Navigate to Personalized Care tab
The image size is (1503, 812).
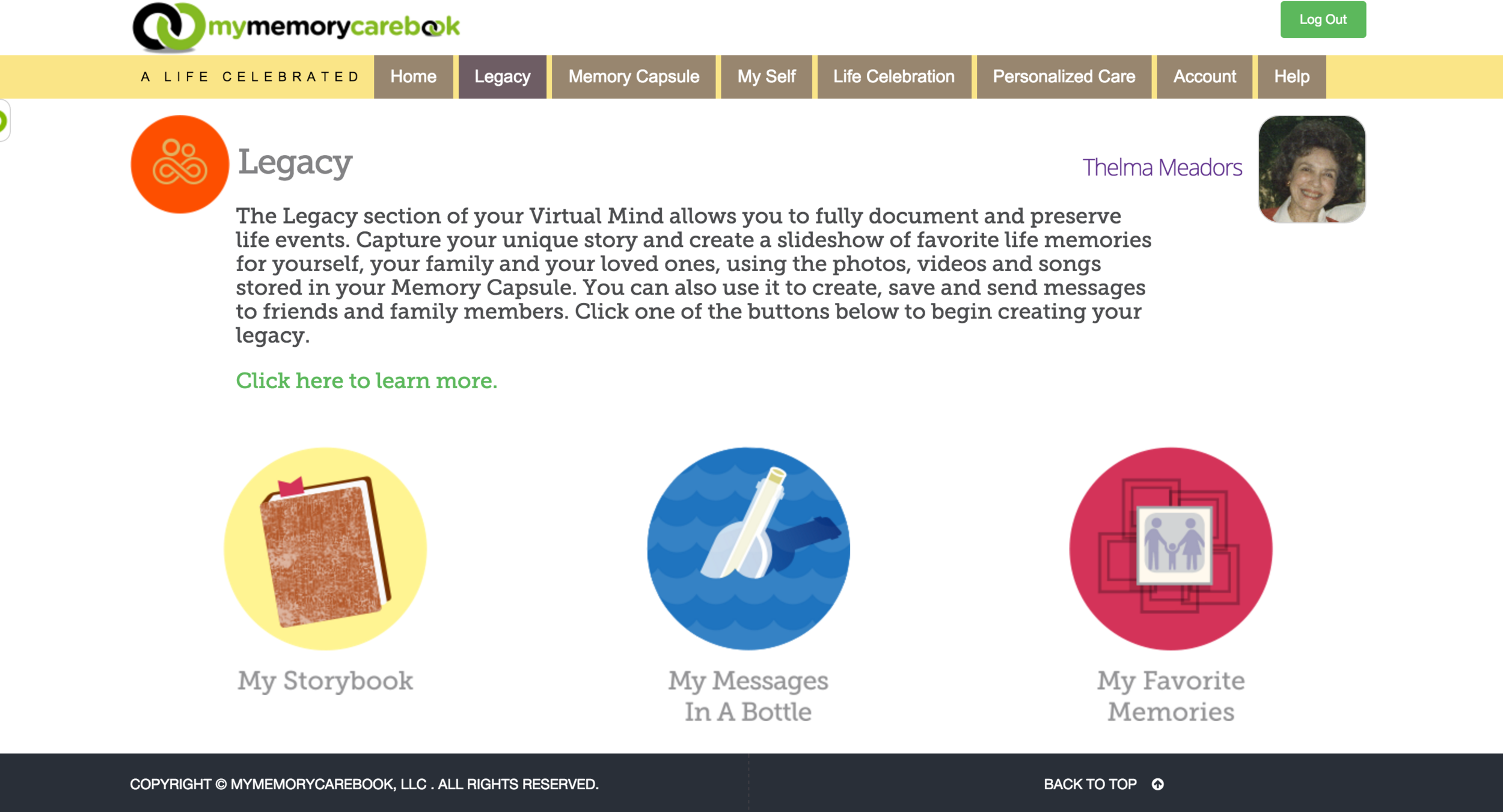[1064, 77]
